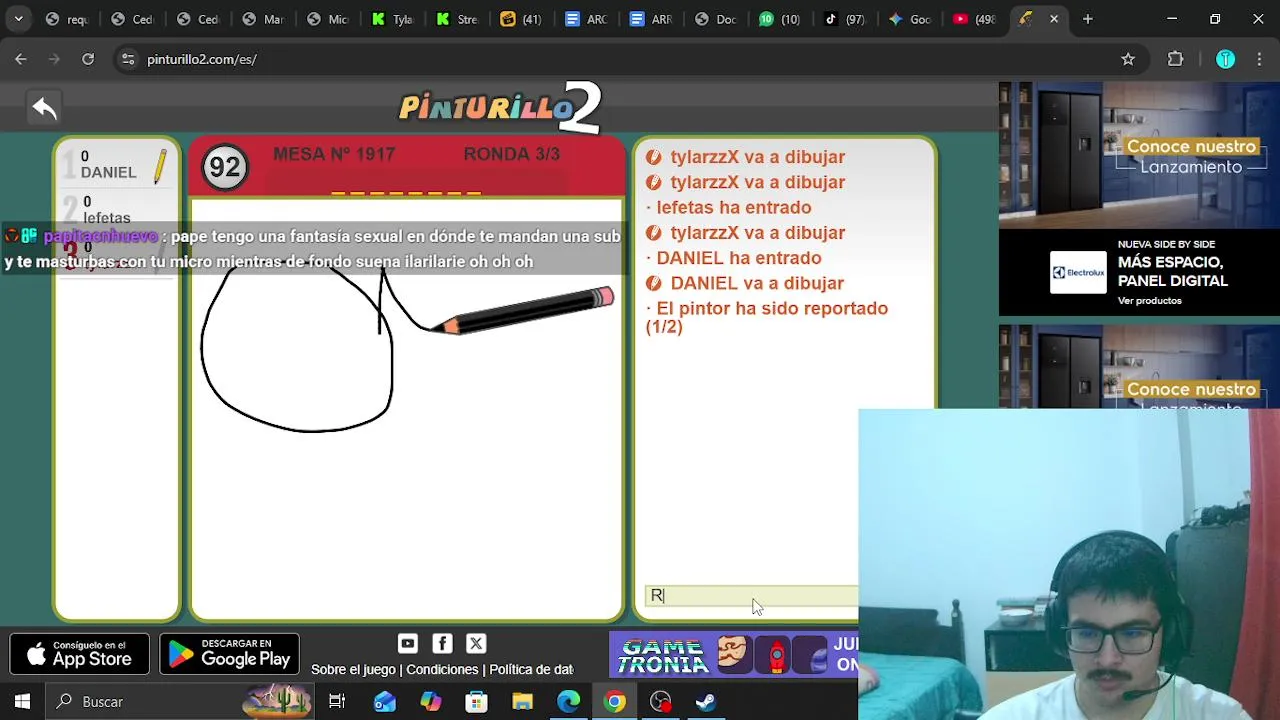Viewport: 1280px width, 720px height.
Task: Click the 'DANIEL va a dibujar' chat message
Action: [745, 283]
